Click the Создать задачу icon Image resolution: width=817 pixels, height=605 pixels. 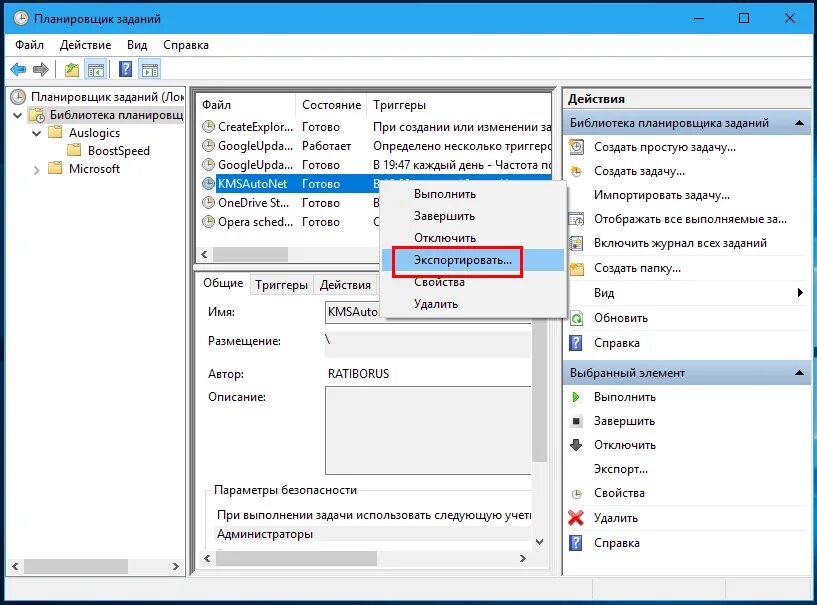[x=576, y=171]
